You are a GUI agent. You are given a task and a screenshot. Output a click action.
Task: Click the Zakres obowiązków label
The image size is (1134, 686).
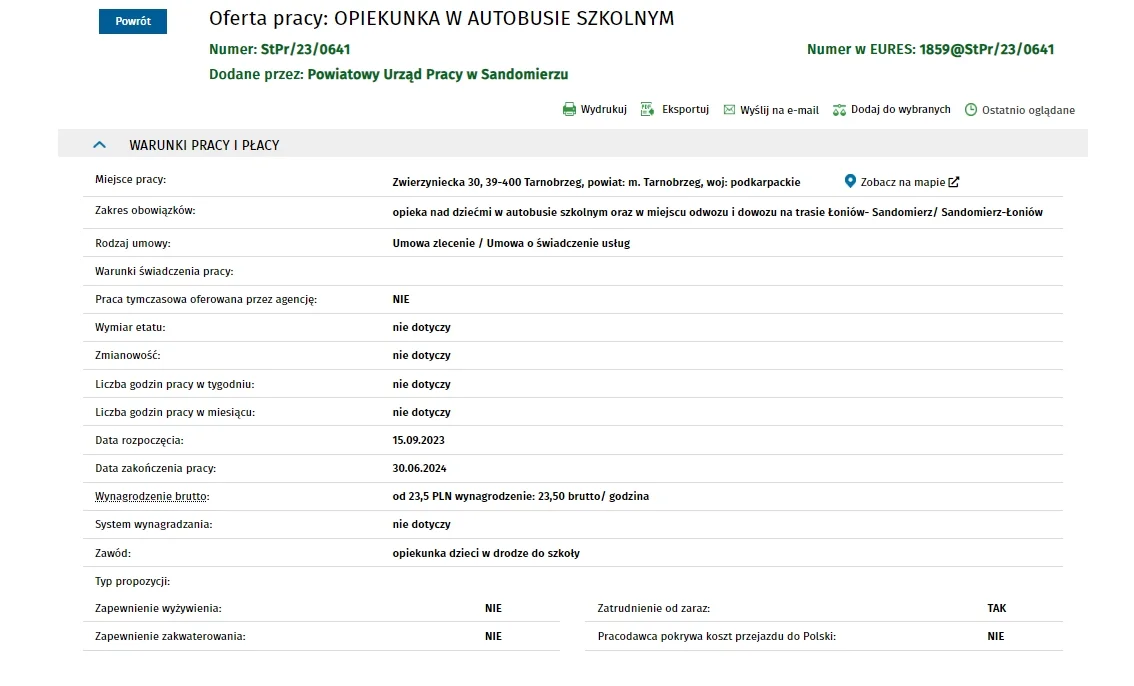[x=145, y=211]
